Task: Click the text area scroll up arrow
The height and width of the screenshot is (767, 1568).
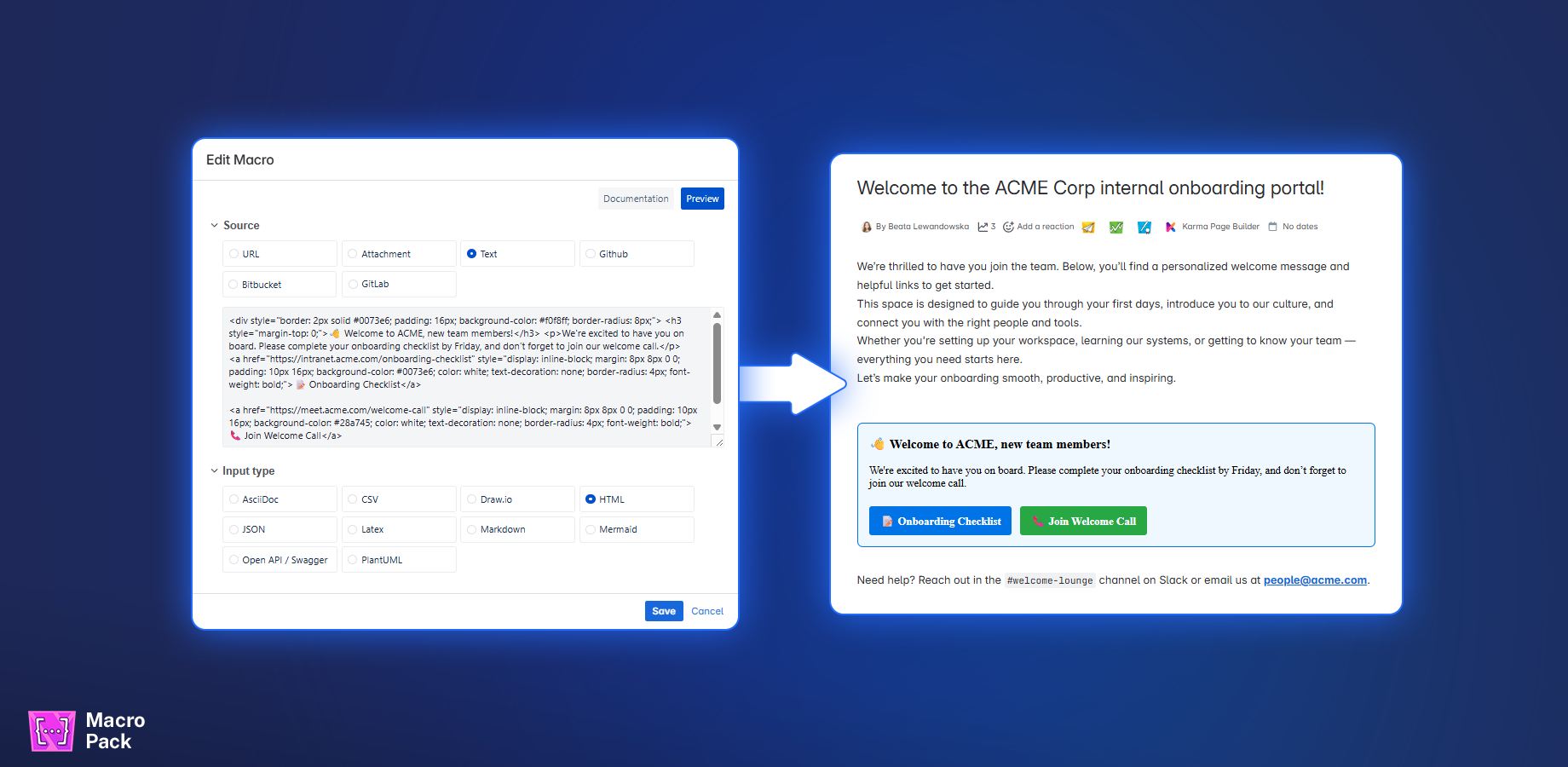Action: [717, 314]
